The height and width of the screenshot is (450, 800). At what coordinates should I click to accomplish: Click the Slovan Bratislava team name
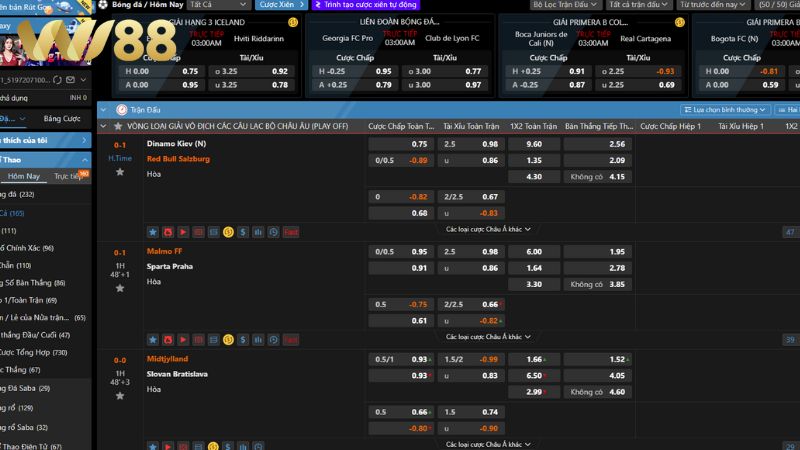177,374
